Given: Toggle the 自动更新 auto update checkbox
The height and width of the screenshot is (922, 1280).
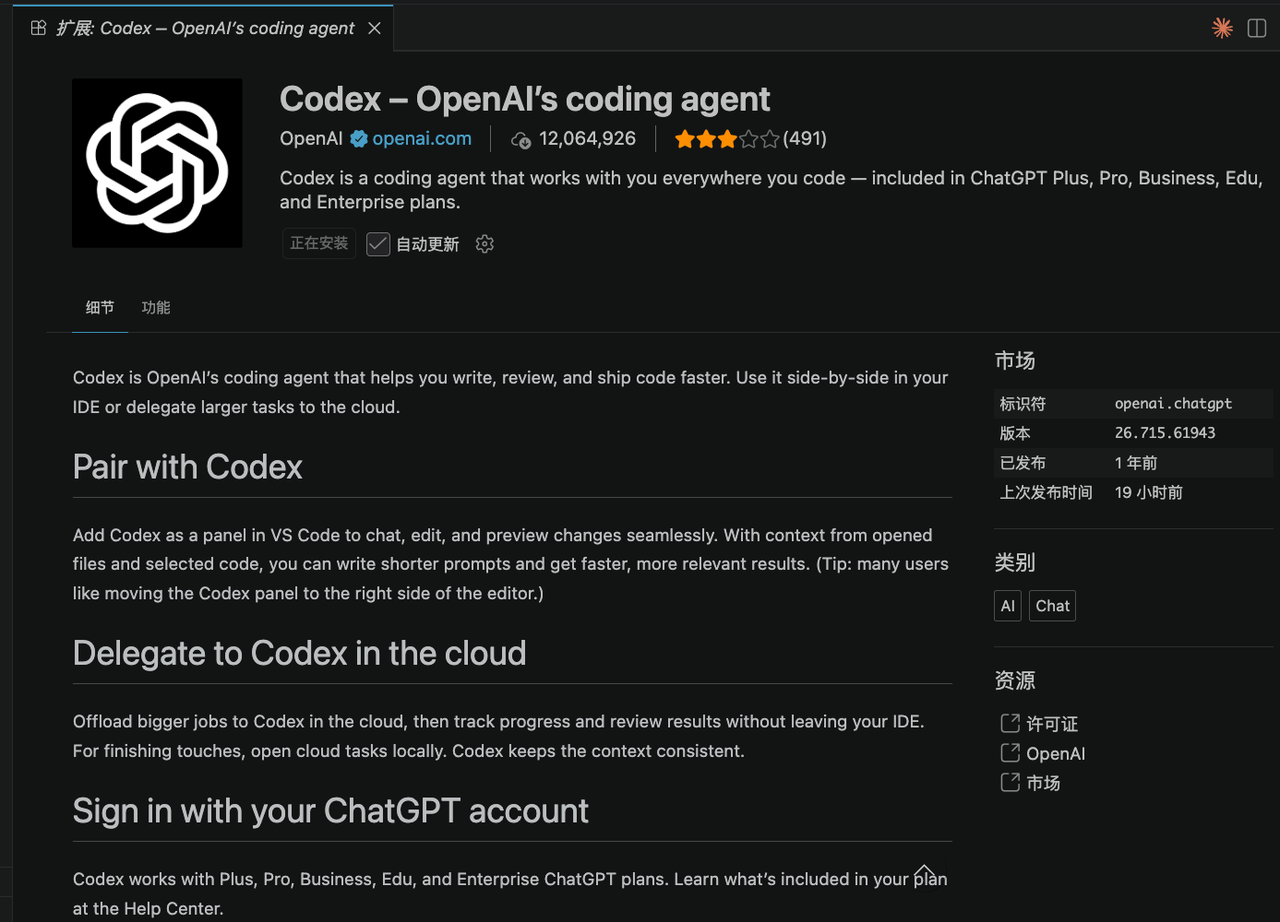Looking at the screenshot, I should click(378, 244).
